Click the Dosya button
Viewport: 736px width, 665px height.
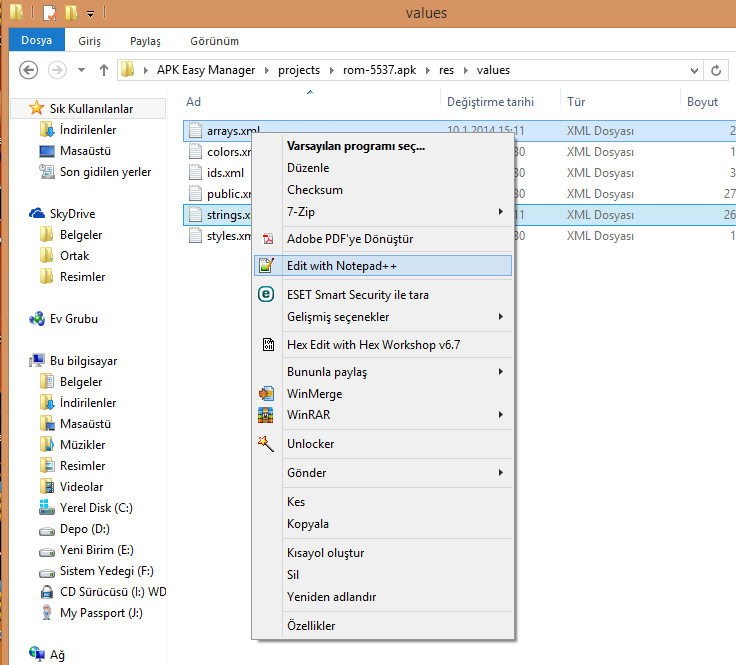pos(37,41)
